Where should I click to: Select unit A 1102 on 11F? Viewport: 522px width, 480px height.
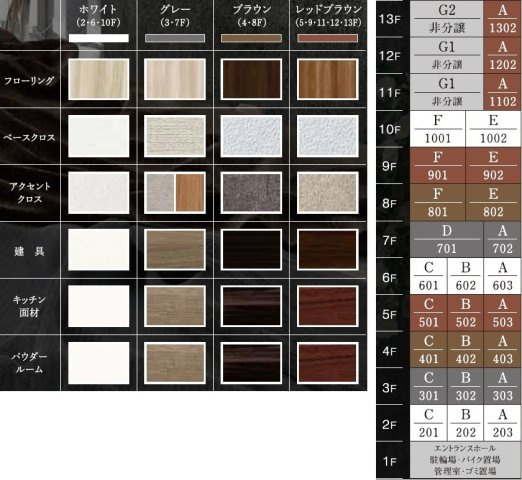point(502,92)
